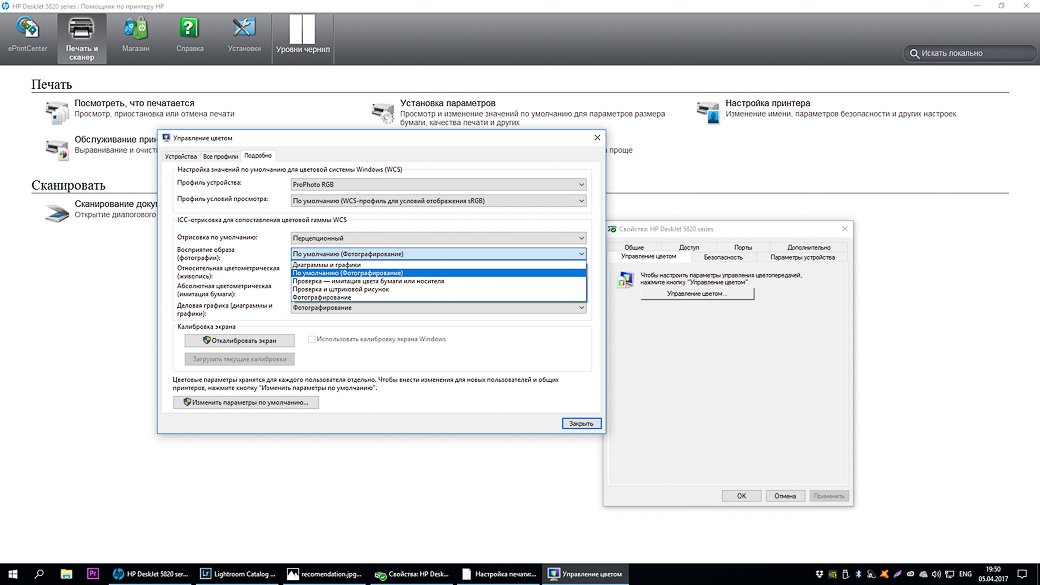Choose the highlighted По умолчанию (Фотографирование) option
The height and width of the screenshot is (585, 1040).
[x=438, y=273]
